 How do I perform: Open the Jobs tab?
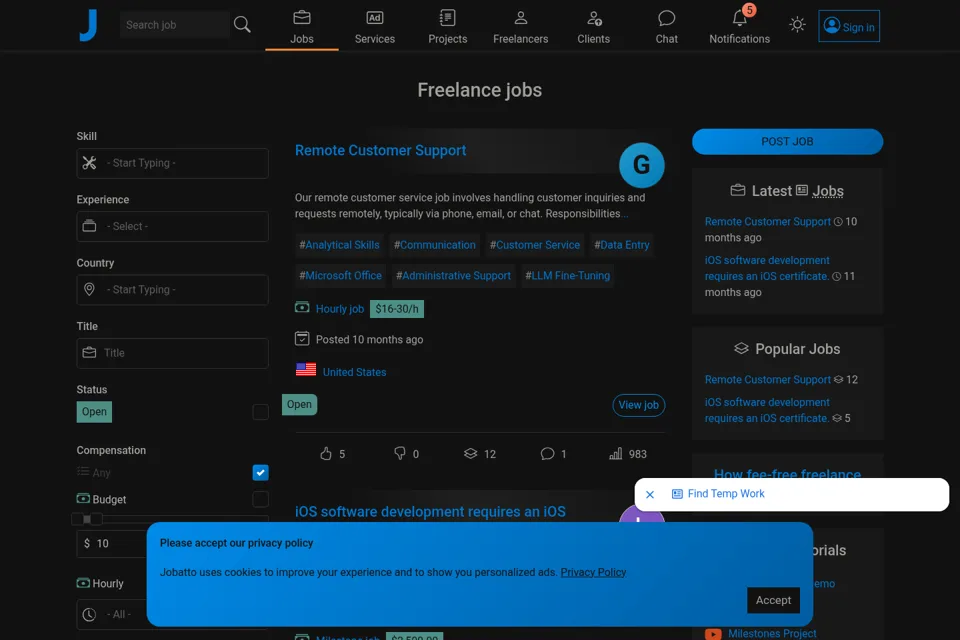[302, 27]
